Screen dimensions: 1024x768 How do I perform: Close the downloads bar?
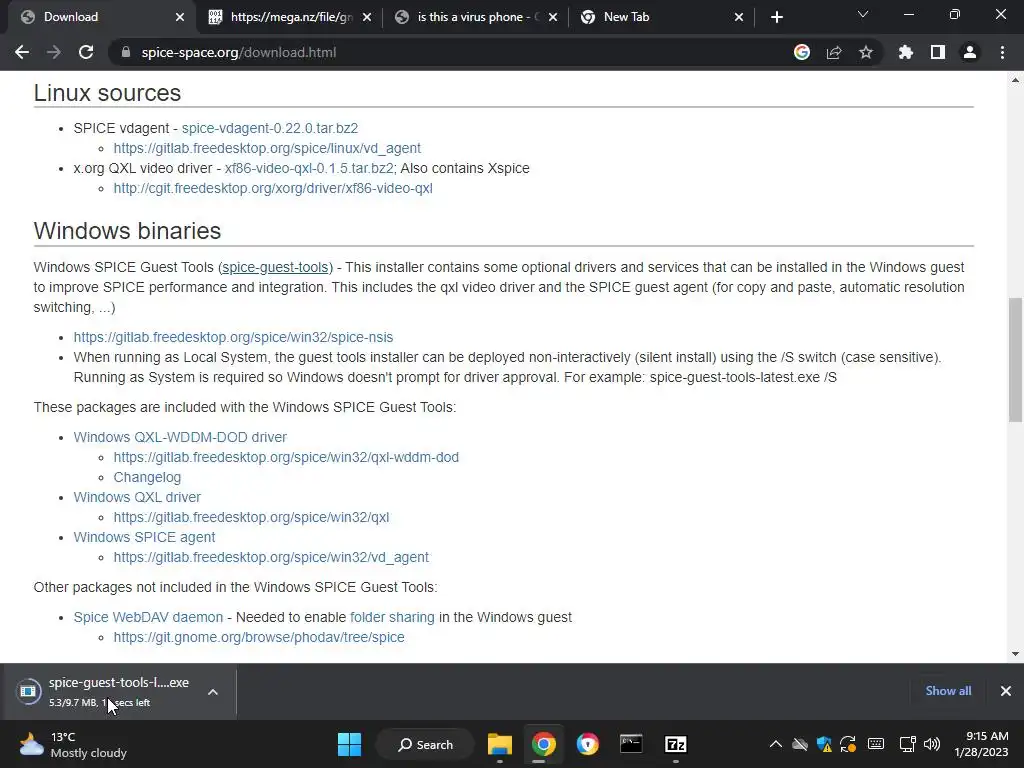[1006, 691]
